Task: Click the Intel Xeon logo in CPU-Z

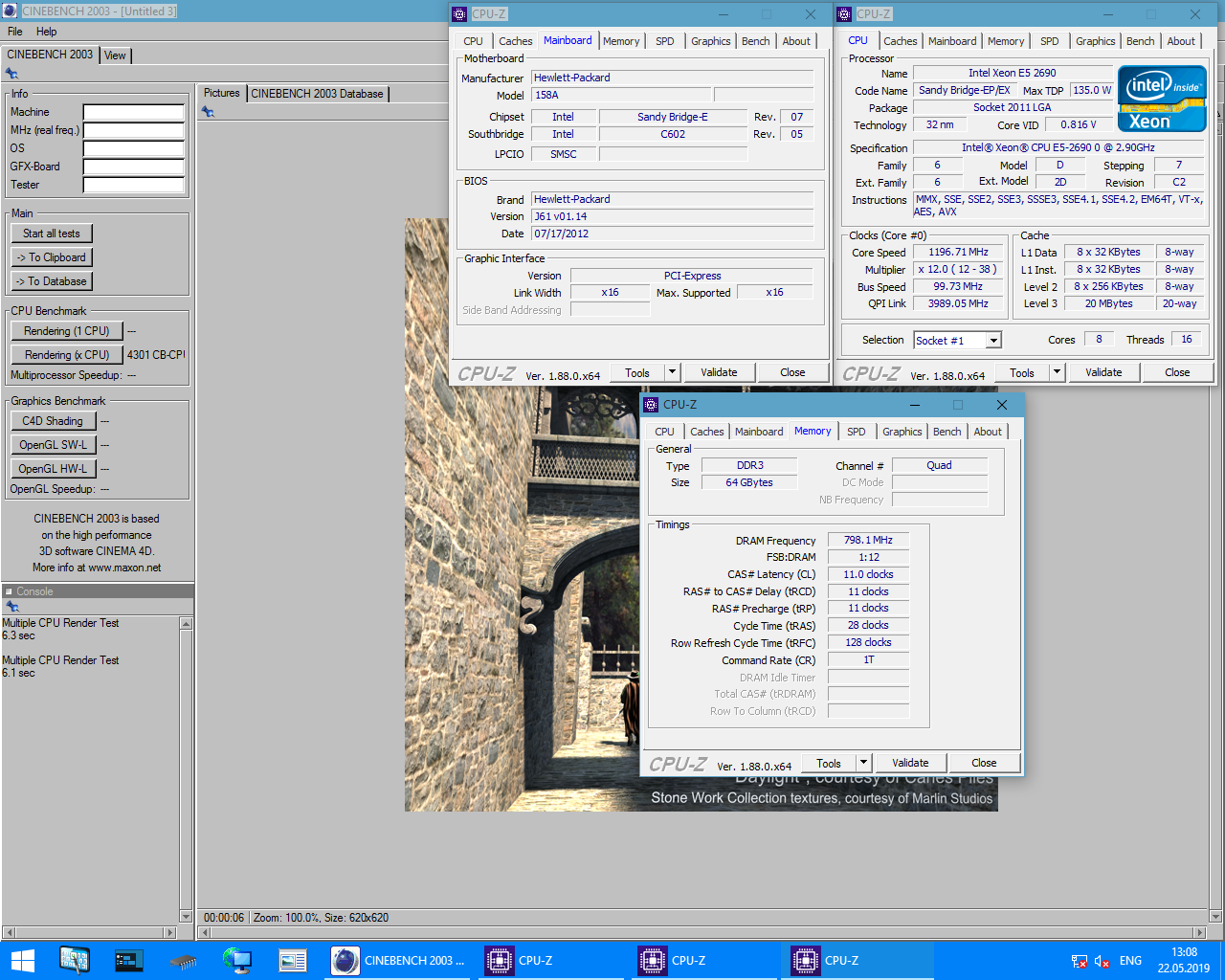Action: 1162,99
